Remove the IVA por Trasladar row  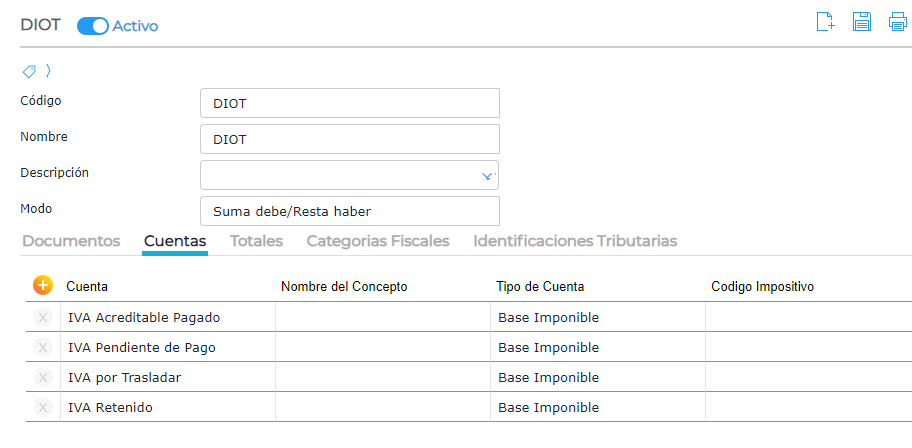click(43, 377)
